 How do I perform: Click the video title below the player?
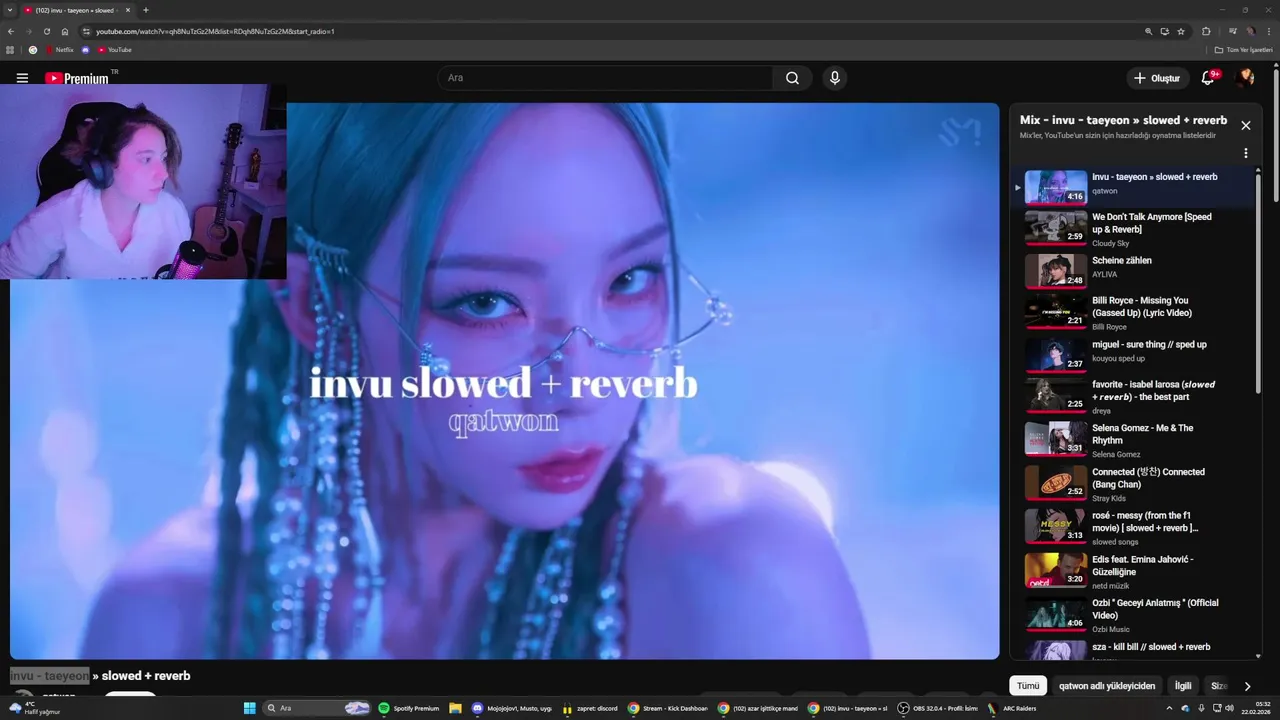coord(100,676)
